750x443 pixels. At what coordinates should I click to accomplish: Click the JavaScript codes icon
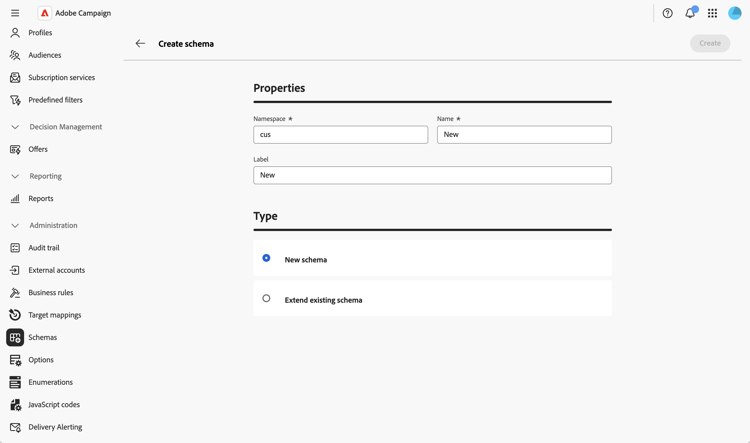[15, 405]
